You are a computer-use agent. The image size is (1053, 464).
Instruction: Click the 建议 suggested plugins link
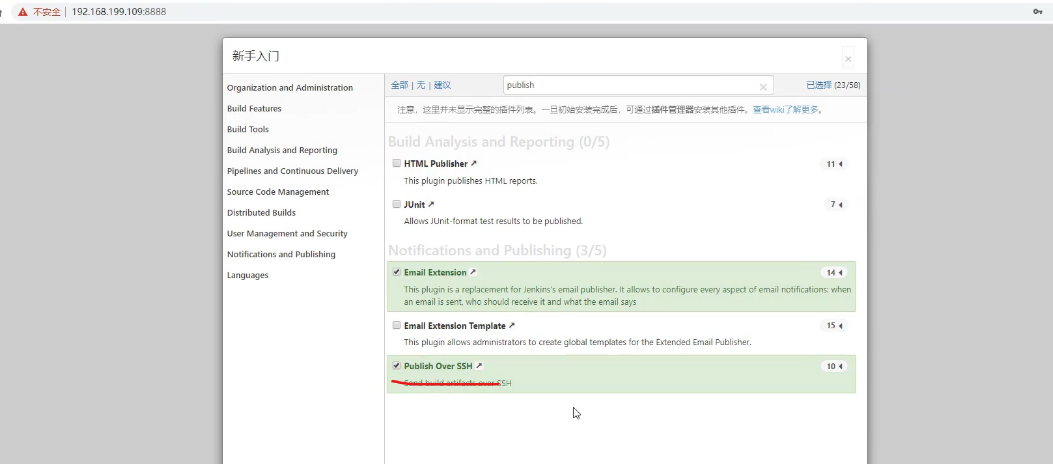442,86
